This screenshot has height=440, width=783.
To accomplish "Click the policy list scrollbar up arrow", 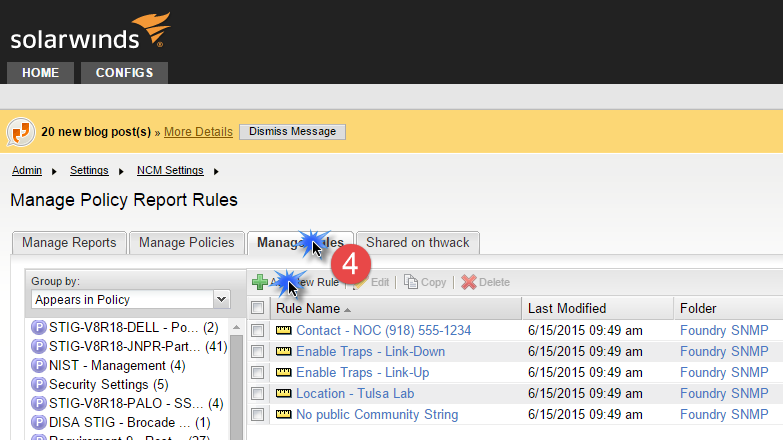I will pyautogui.click(x=237, y=328).
